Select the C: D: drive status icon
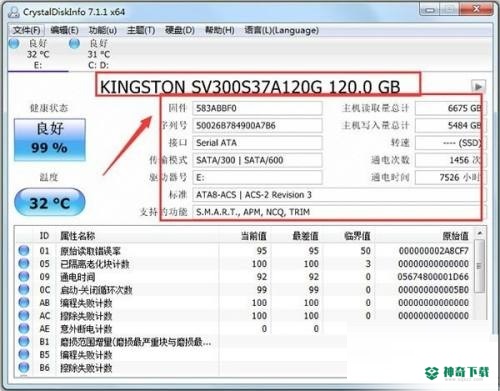Image resolution: width=500 pixels, height=391 pixels. pyautogui.click(x=74, y=43)
